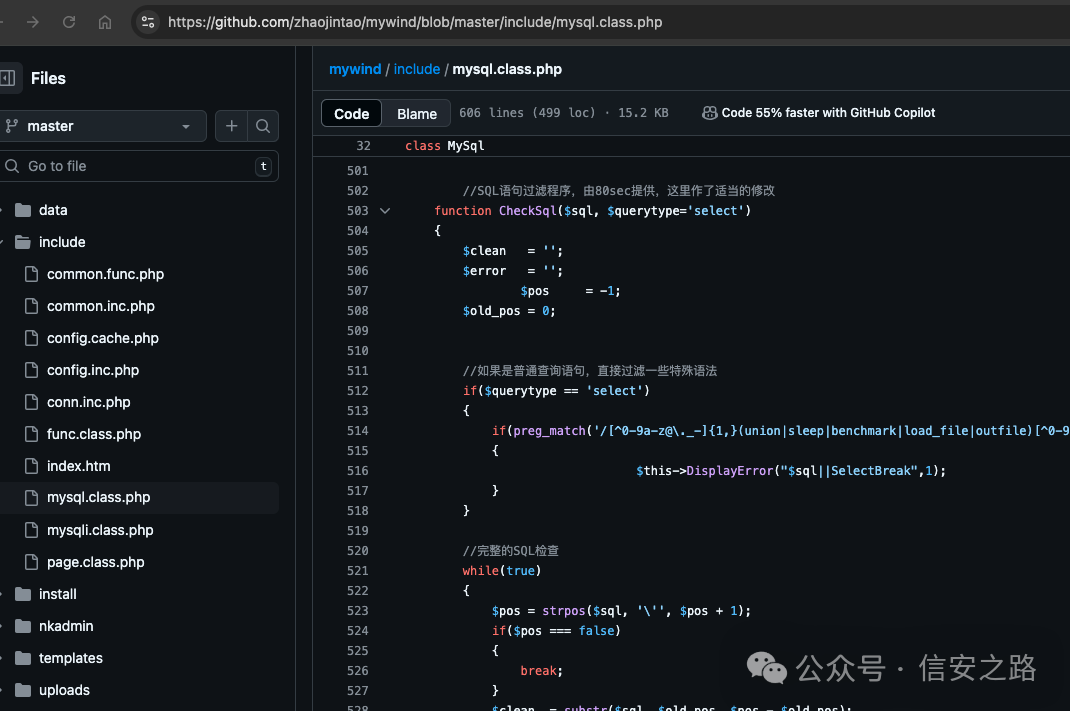Open mysqli.class.php in the file tree
This screenshot has height=711, width=1070.
[100, 530]
